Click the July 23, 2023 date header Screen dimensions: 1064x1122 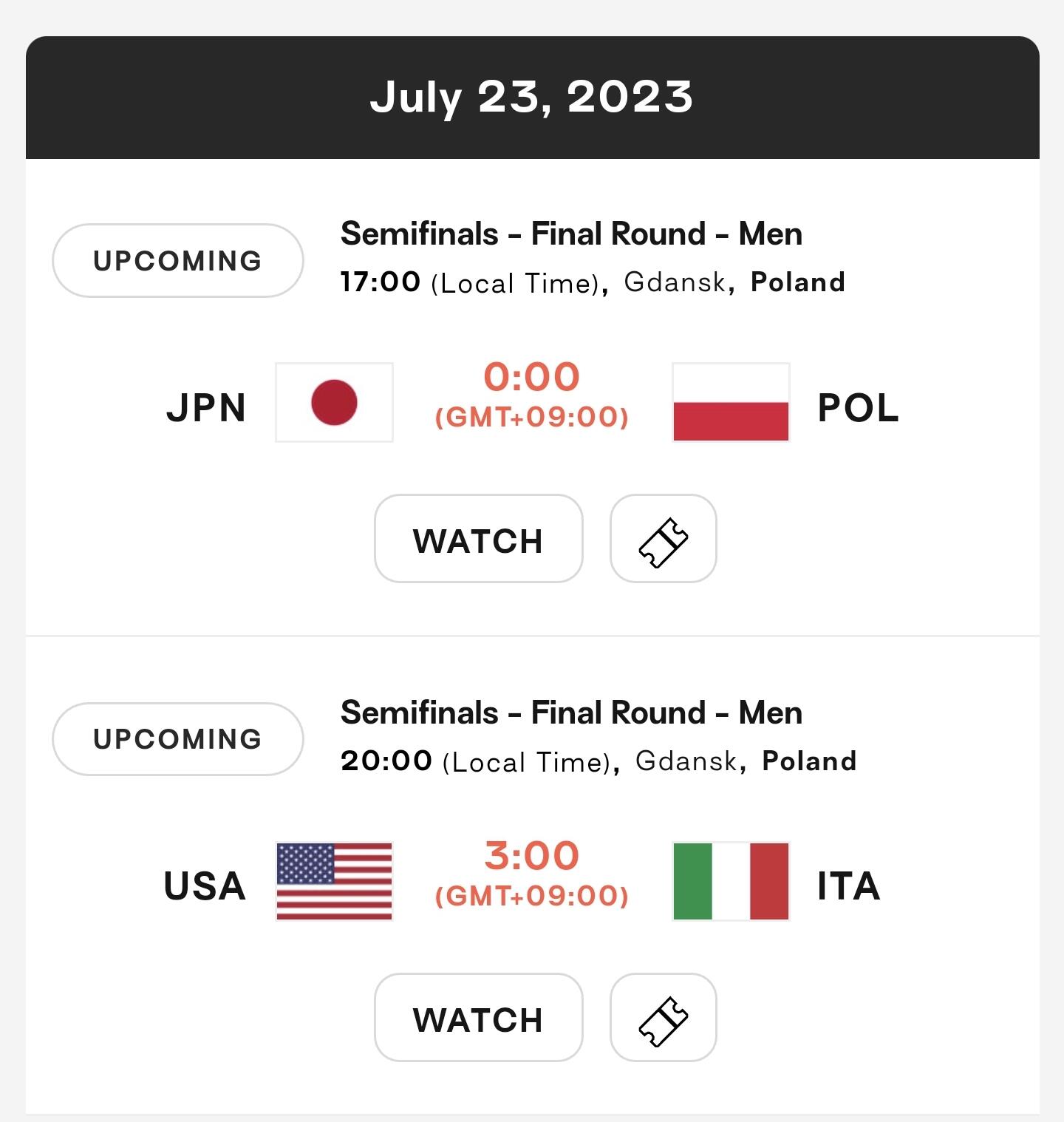click(531, 97)
